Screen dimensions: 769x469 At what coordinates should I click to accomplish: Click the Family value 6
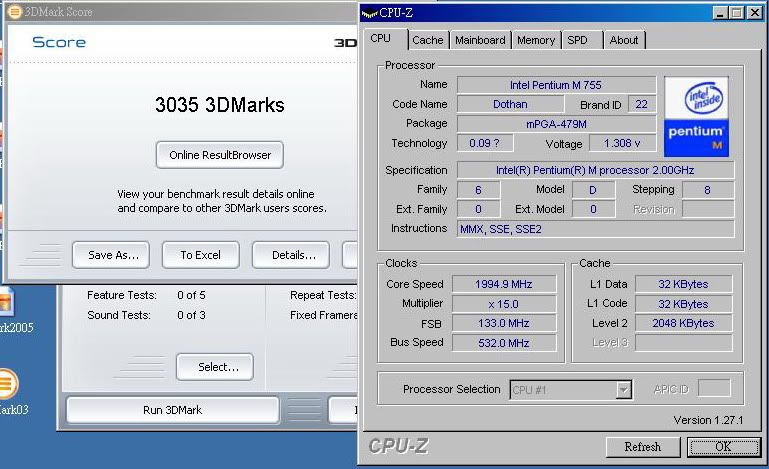click(479, 190)
